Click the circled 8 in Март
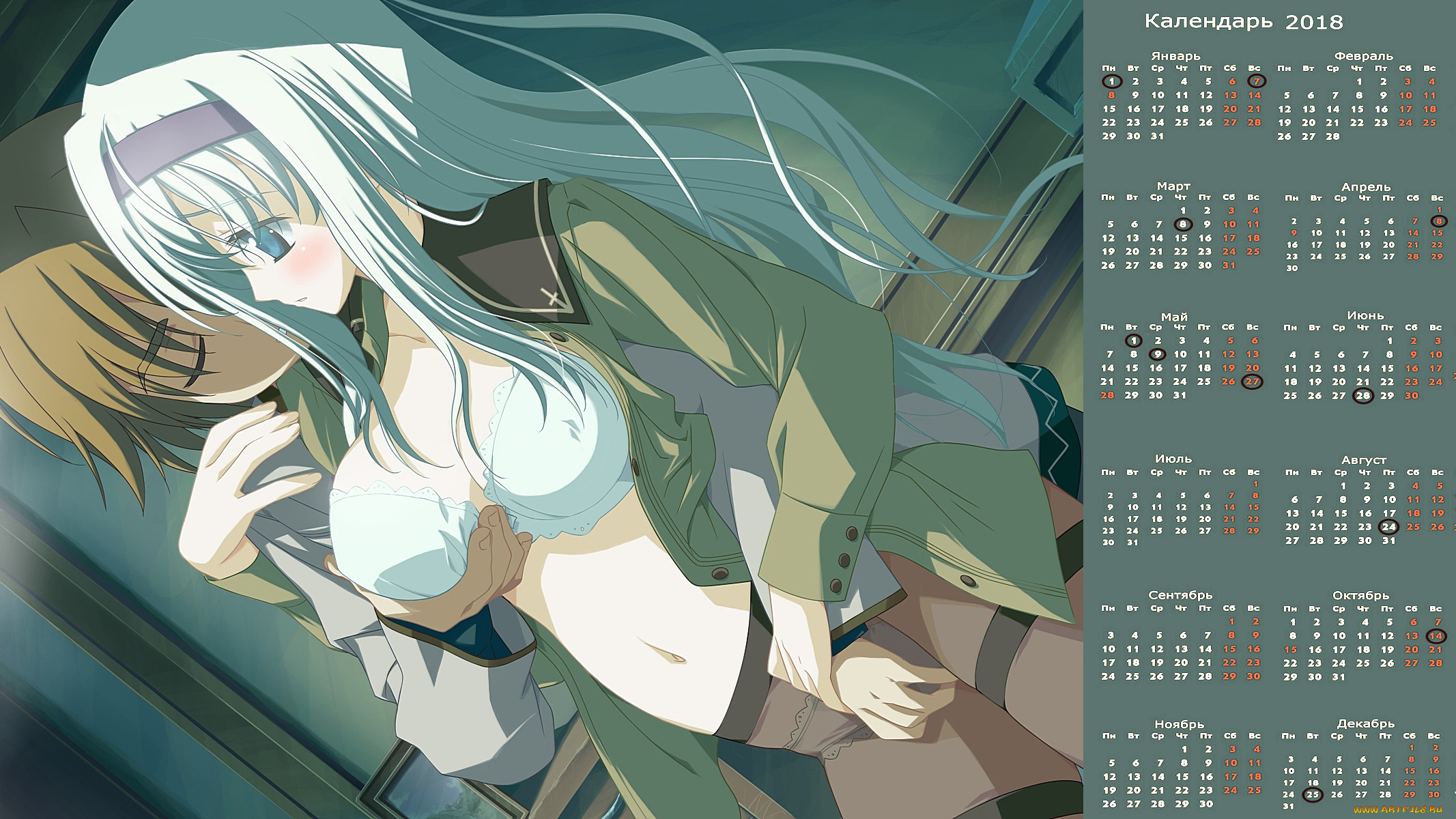This screenshot has height=819, width=1456. coord(1183,224)
